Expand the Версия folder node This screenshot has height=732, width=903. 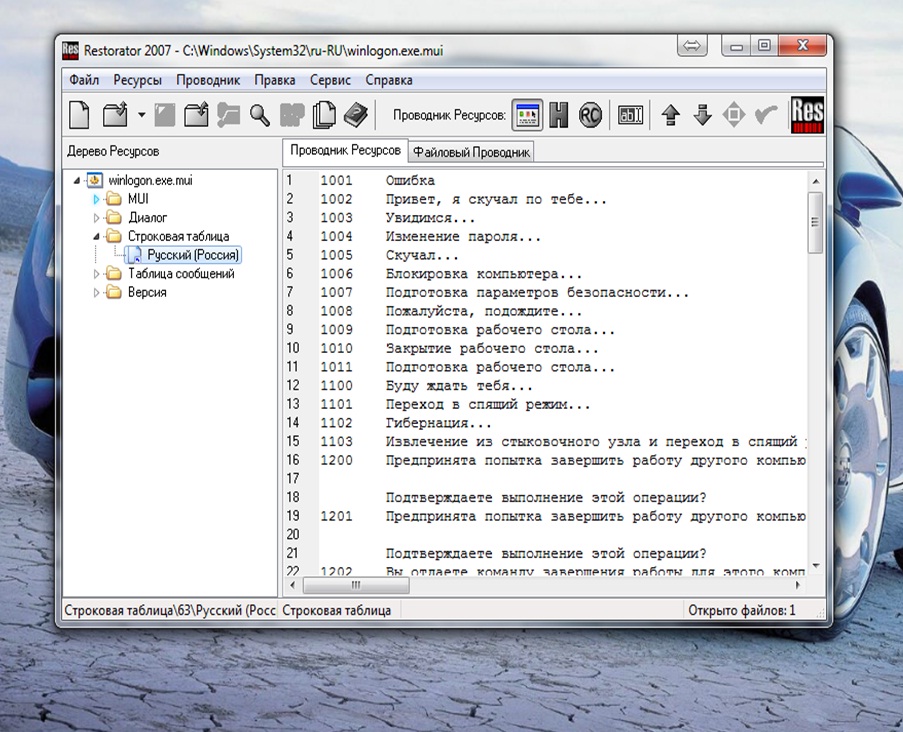(x=97, y=293)
